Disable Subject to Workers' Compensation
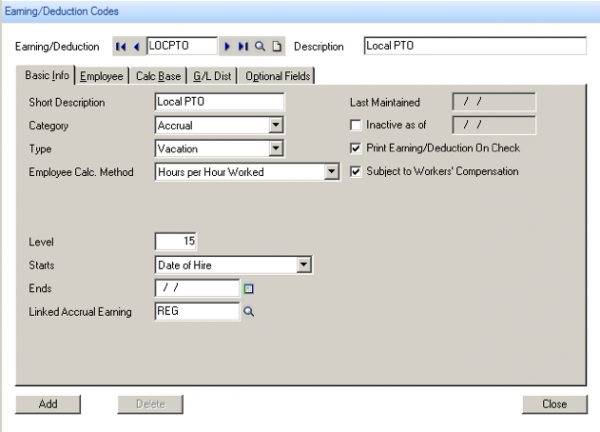This screenshot has height=432, width=600. 356,172
